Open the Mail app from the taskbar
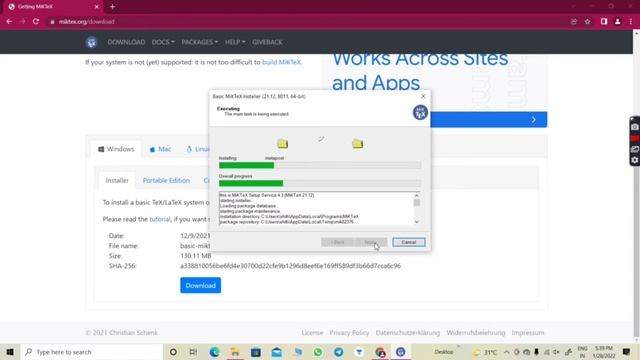640x360 pixels. tap(277, 352)
